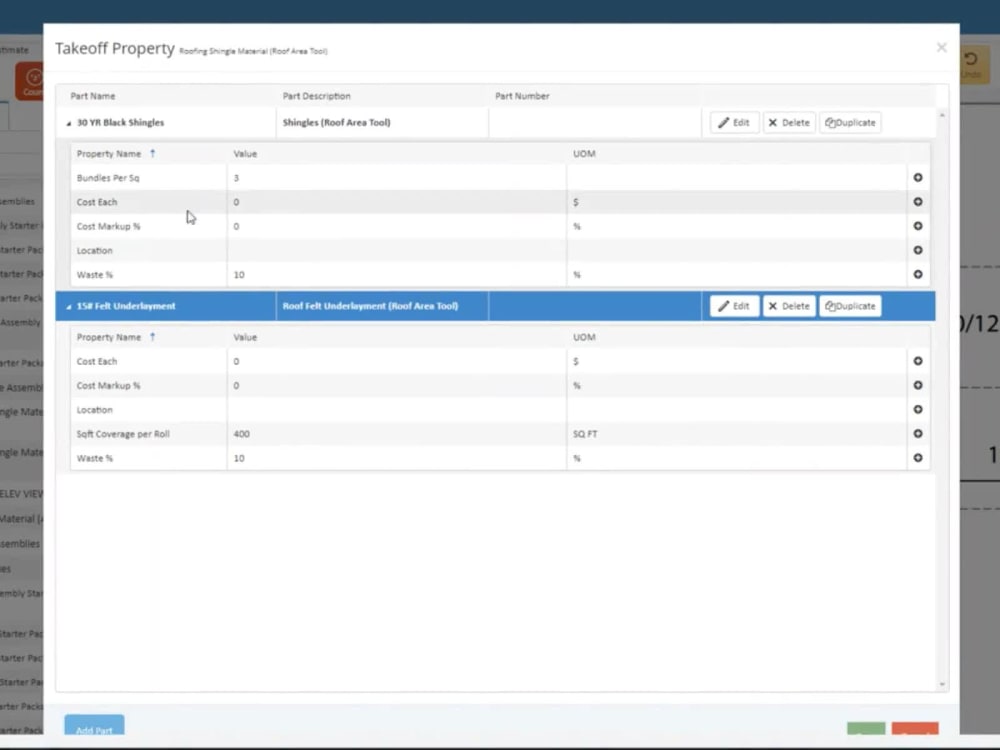Click the Edit button for 30 YR Black Shingles
Viewport: 1000px width, 750px height.
coord(734,122)
